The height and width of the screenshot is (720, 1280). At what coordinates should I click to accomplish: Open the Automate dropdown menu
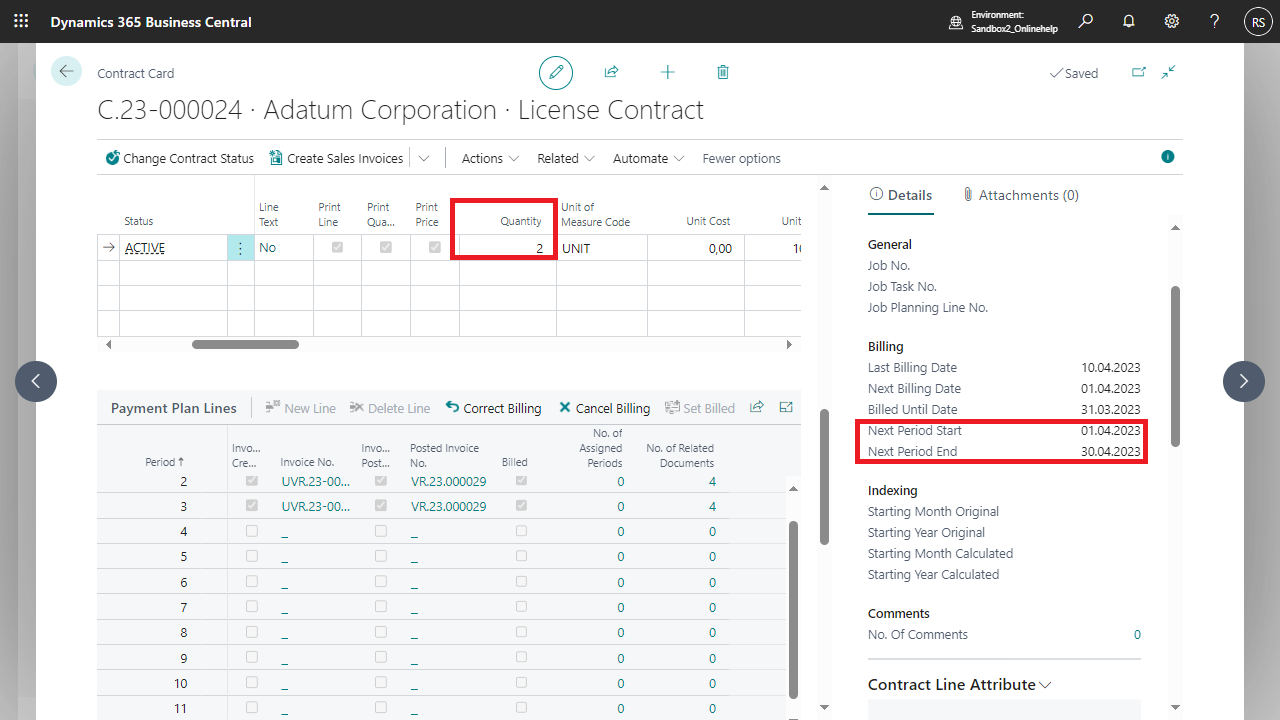648,158
